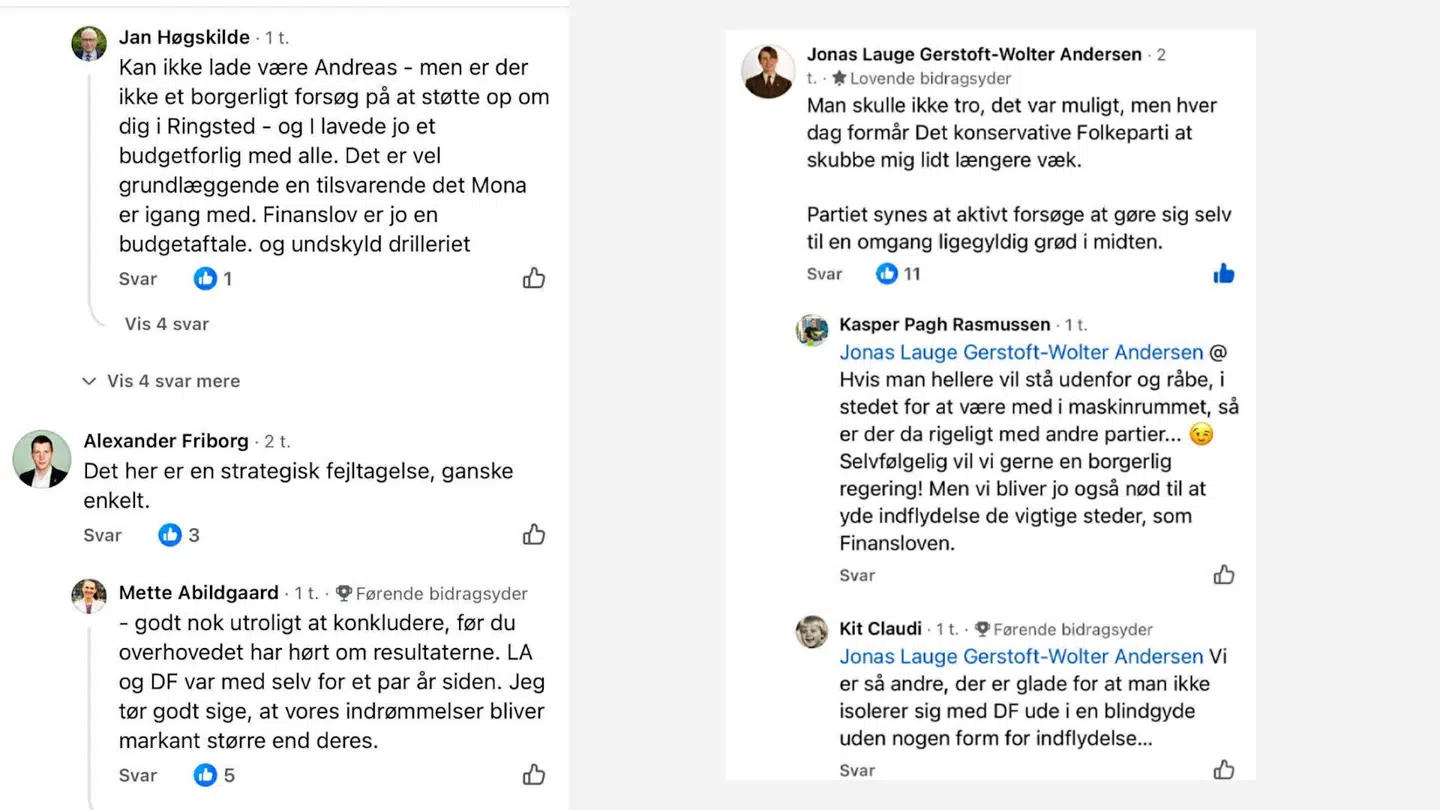Click the chevron next to Vis 4 svar mere
The width and height of the screenshot is (1440, 810).
[90, 381]
